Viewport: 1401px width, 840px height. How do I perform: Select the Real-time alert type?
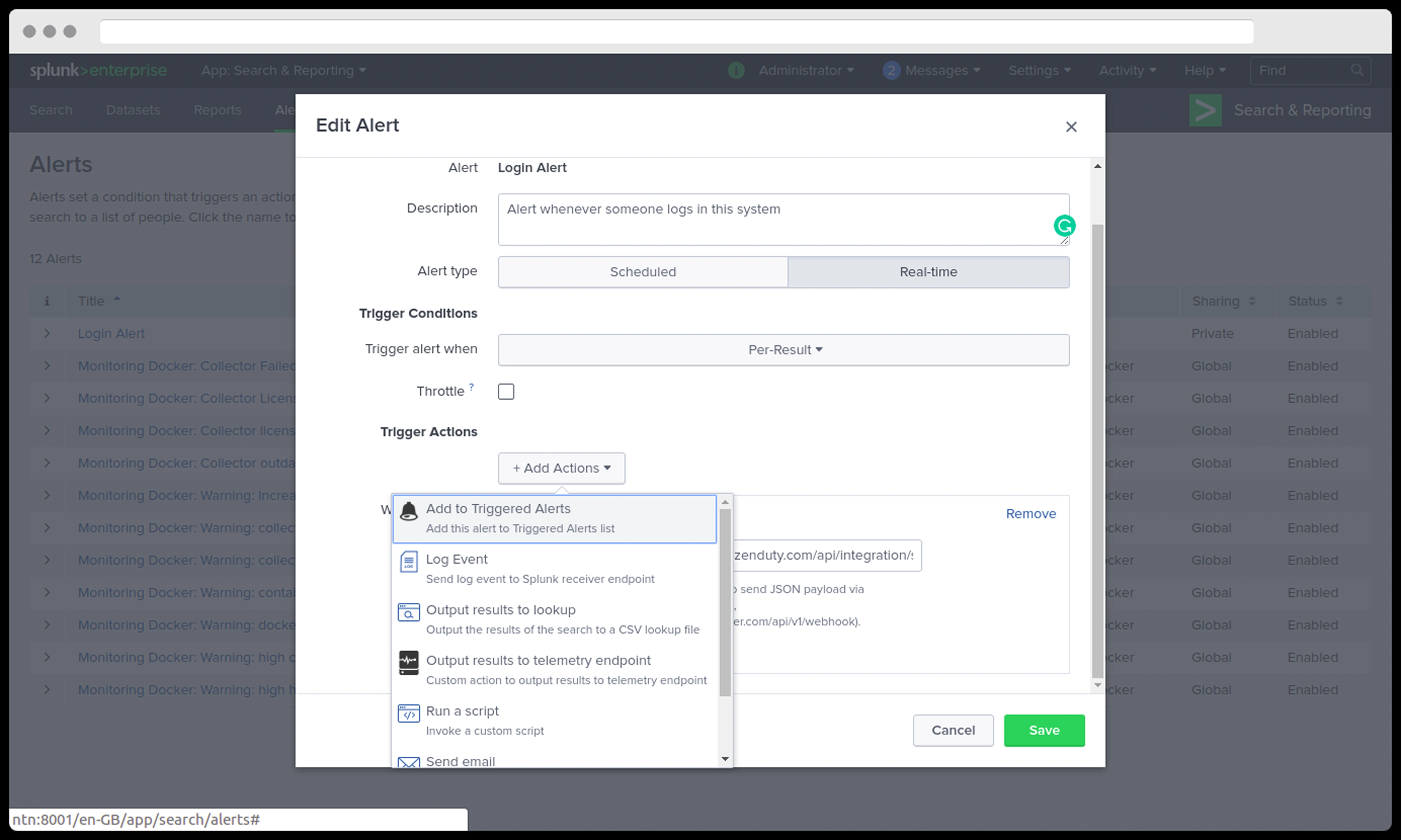click(x=928, y=272)
